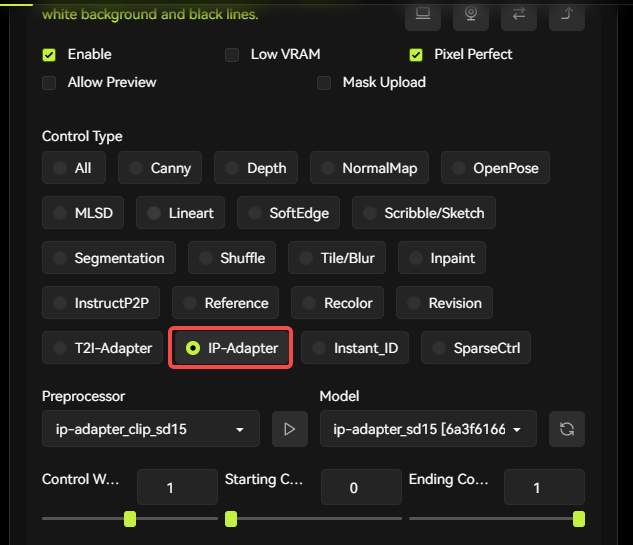The height and width of the screenshot is (545, 633).
Task: Check the Allow Preview checkbox
Action: pos(49,83)
